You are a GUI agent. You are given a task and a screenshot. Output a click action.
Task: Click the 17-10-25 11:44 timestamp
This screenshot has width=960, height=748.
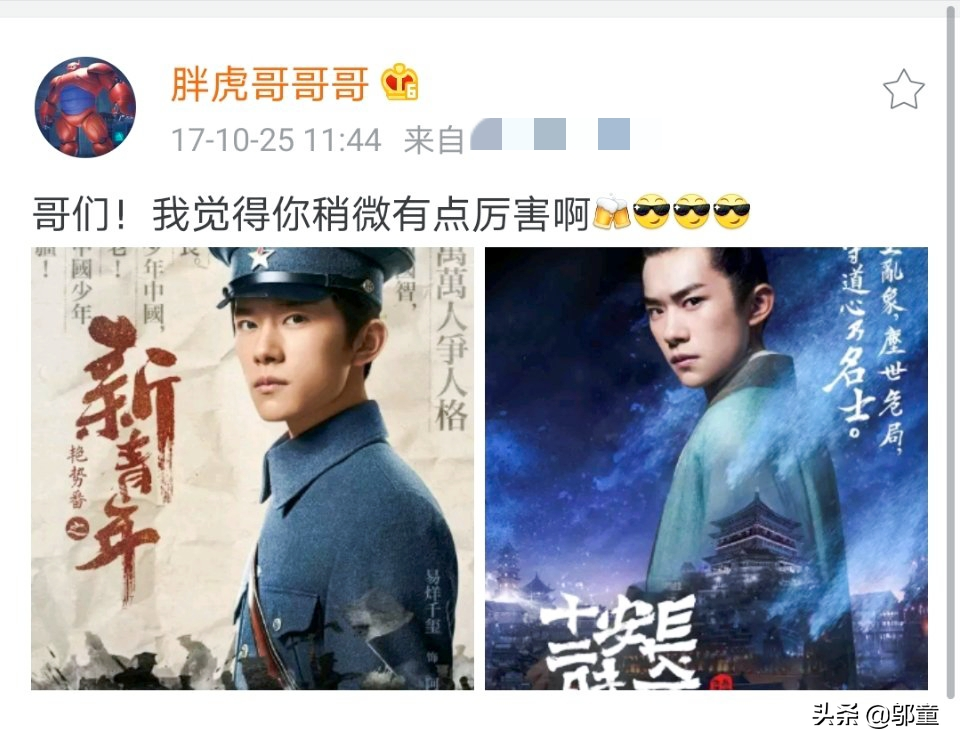(x=276, y=140)
